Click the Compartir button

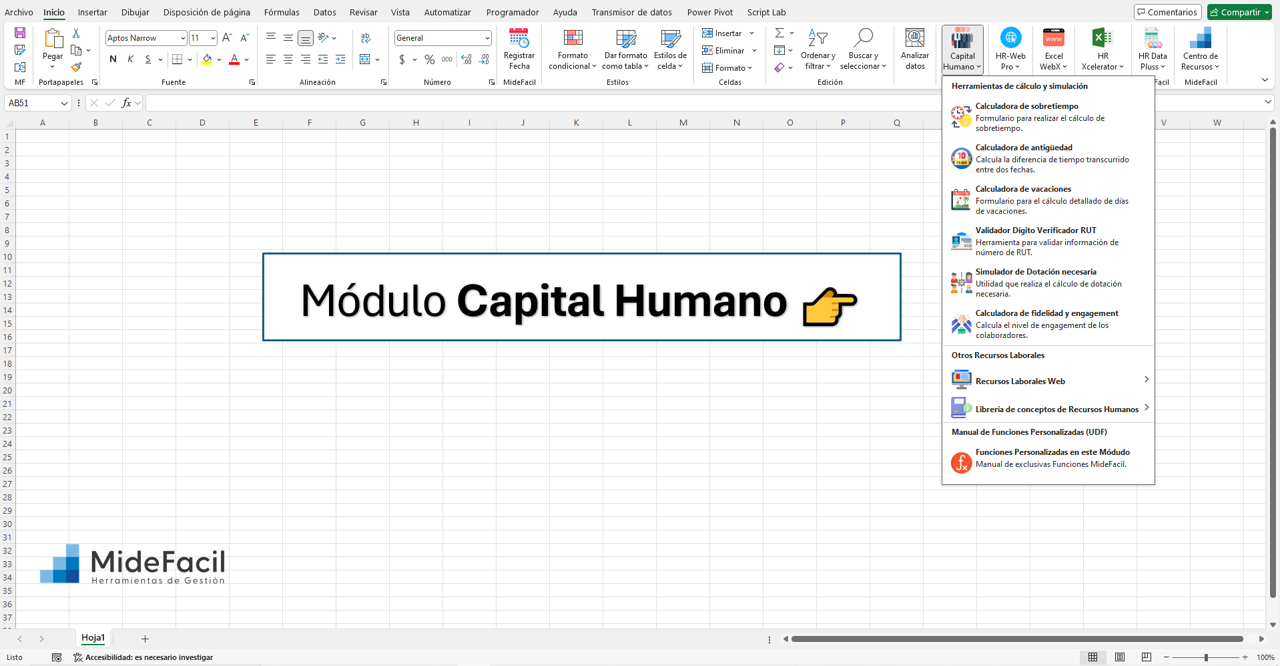pos(1237,12)
